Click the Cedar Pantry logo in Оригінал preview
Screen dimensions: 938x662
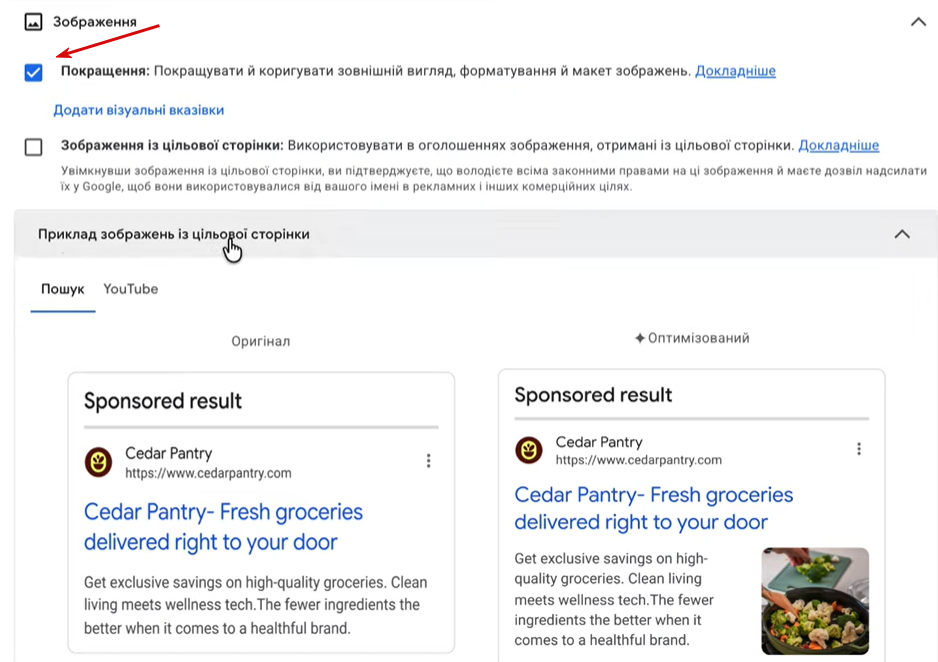coord(98,462)
